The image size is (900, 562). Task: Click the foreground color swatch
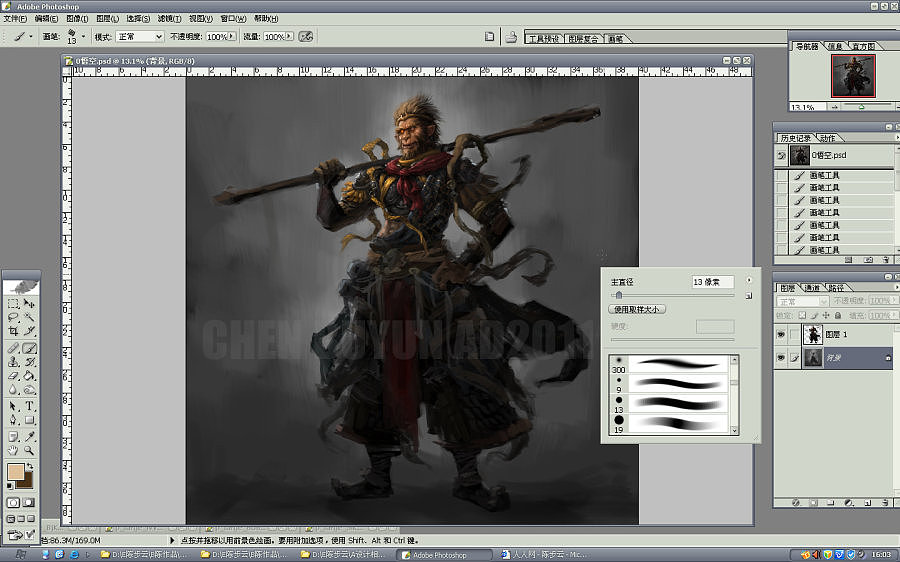(x=15, y=472)
